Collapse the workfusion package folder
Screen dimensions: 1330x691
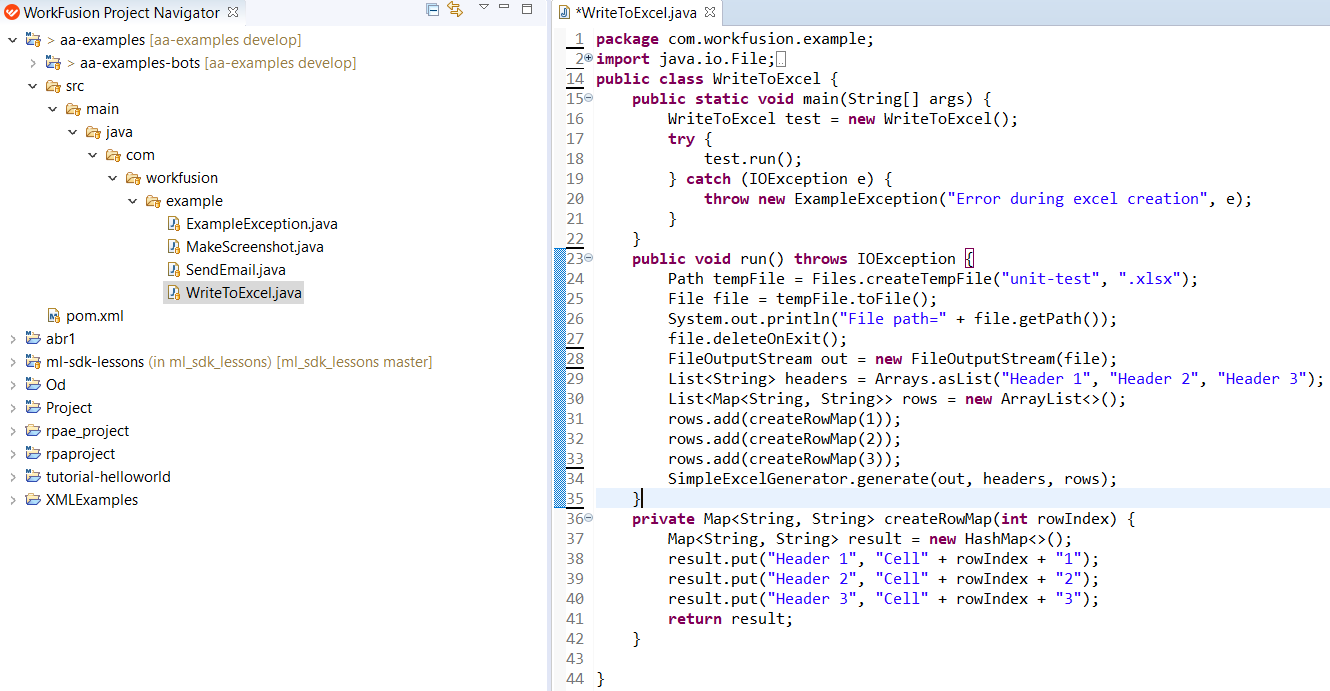[x=112, y=178]
